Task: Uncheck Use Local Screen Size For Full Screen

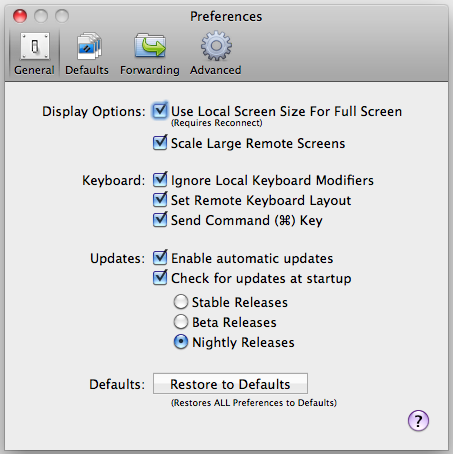Action: click(x=160, y=110)
